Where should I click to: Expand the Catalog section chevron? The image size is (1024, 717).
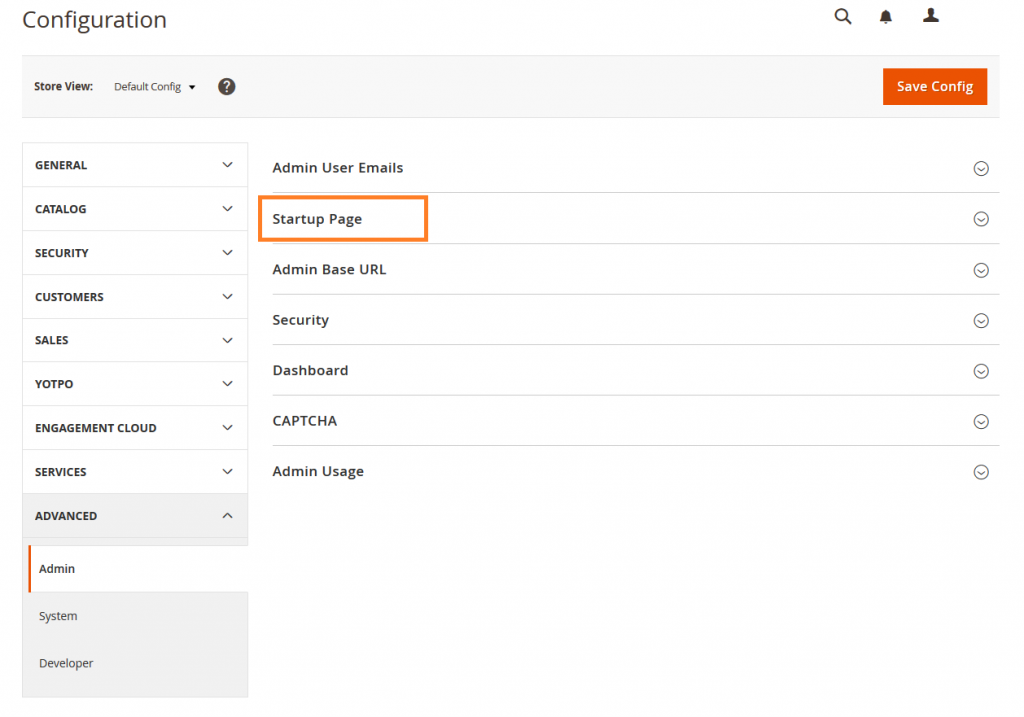(x=227, y=208)
